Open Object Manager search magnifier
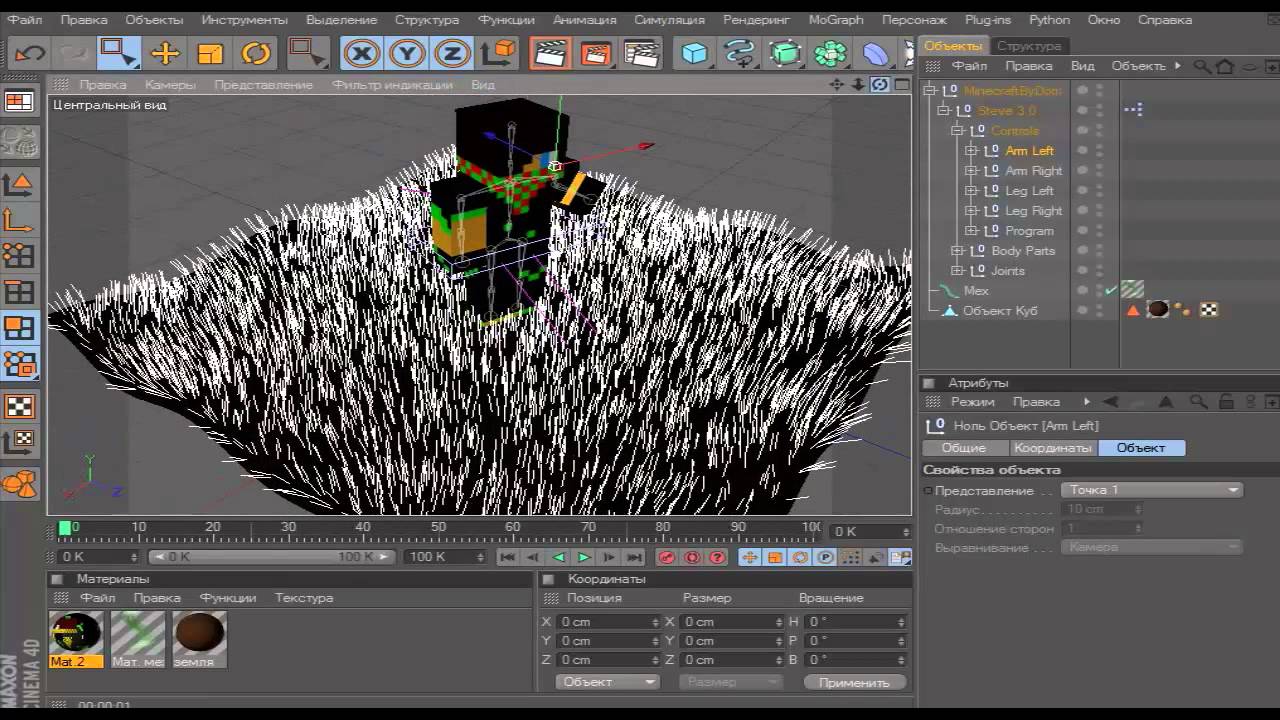 [1201, 66]
